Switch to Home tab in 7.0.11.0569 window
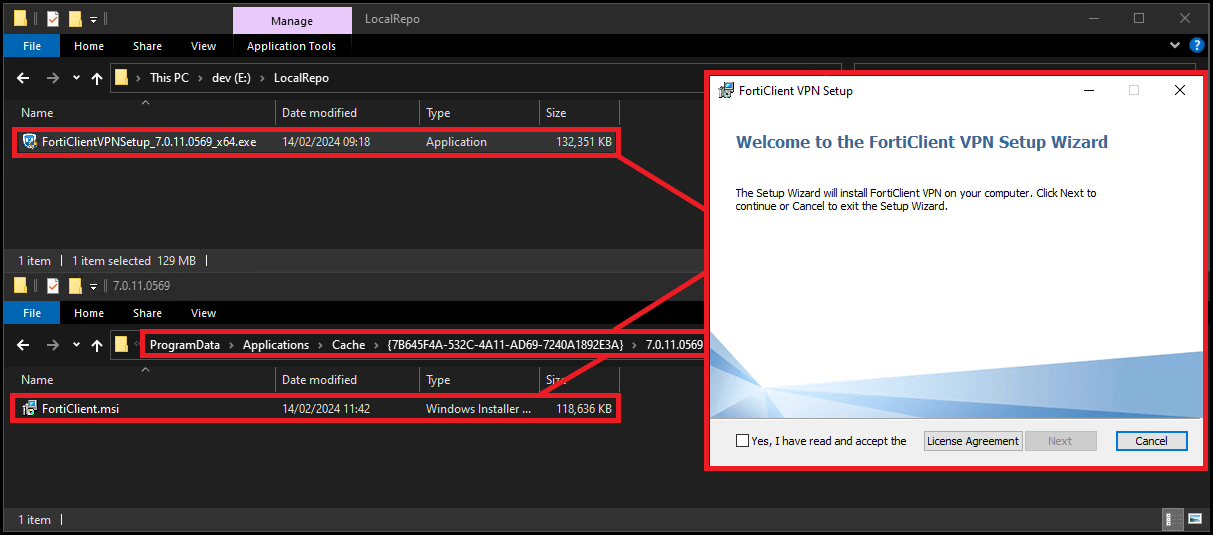This screenshot has width=1213, height=535. click(89, 313)
